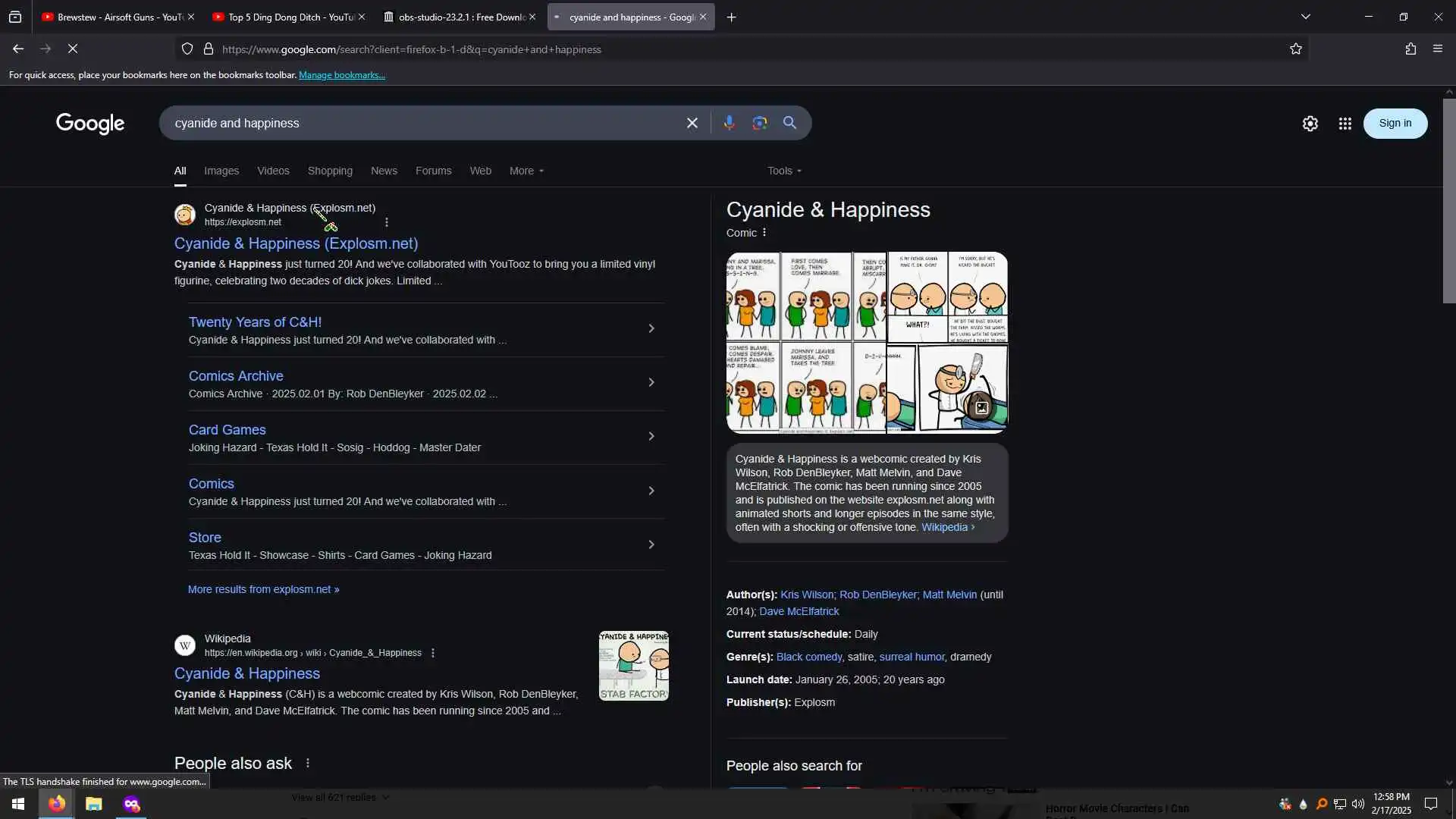
Task: Switch to the obs-studio-23.2.1 browser tab
Action: [x=459, y=17]
